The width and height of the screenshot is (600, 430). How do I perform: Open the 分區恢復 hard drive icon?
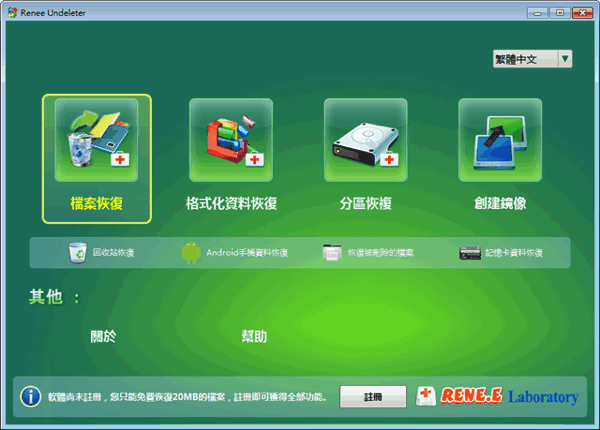point(366,140)
